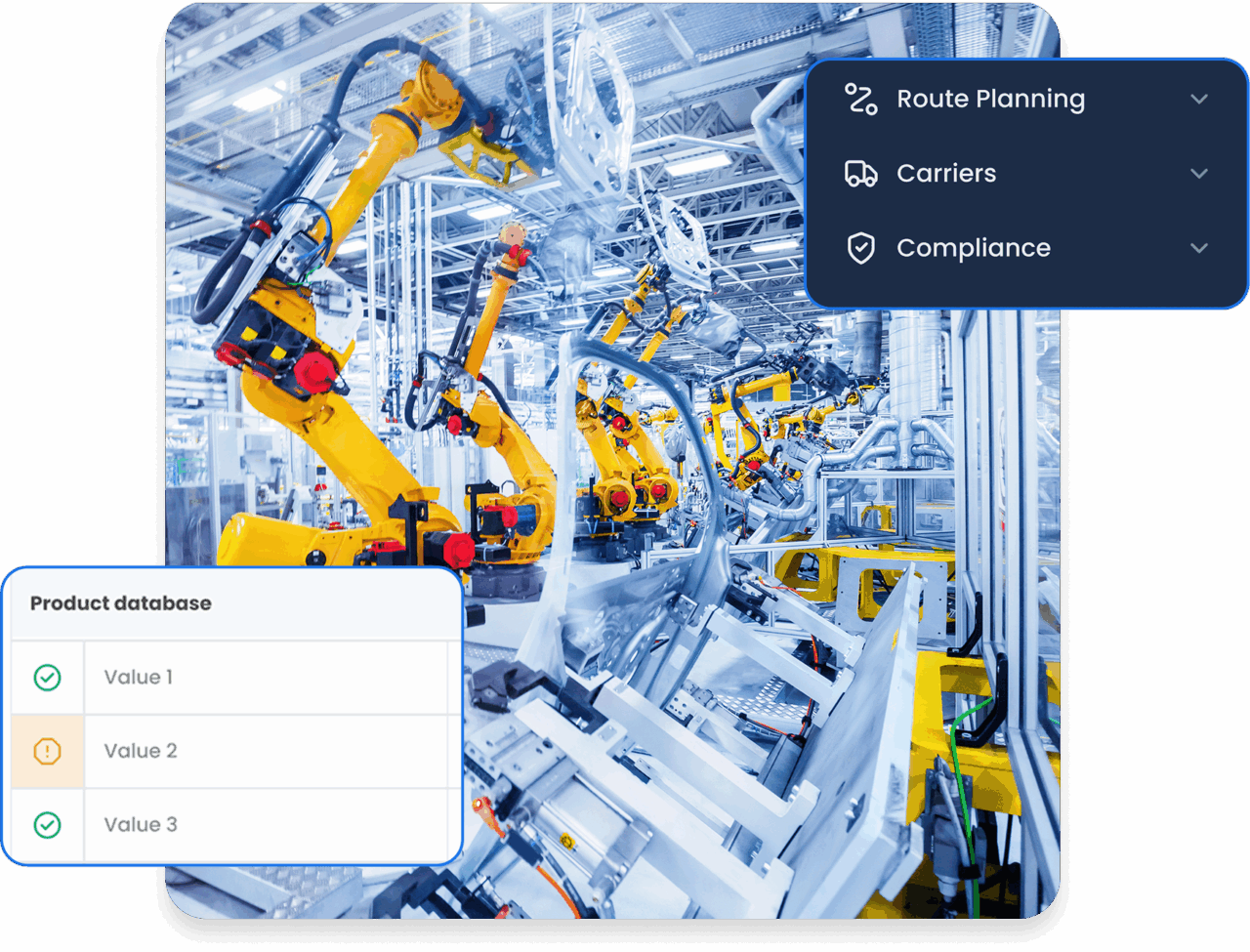
Task: Click the green check icon for Value 3
Action: click(x=46, y=825)
